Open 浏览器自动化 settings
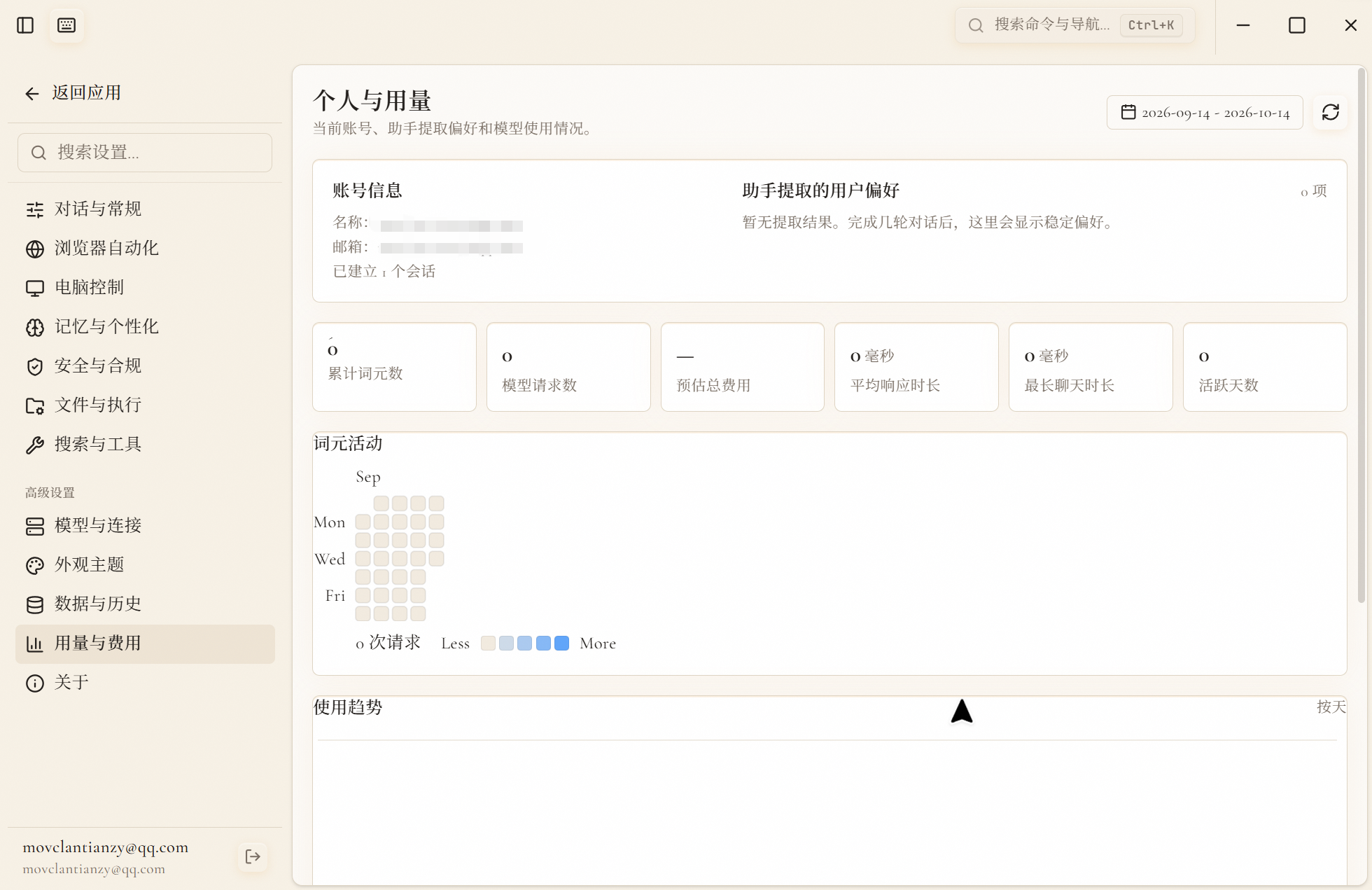The height and width of the screenshot is (890, 1372). [x=145, y=248]
